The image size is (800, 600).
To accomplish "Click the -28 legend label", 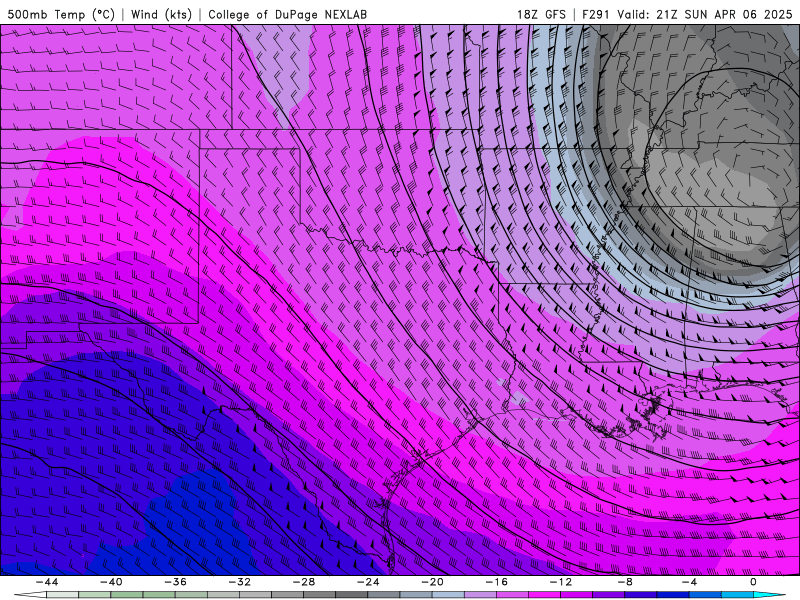I will (304, 582).
